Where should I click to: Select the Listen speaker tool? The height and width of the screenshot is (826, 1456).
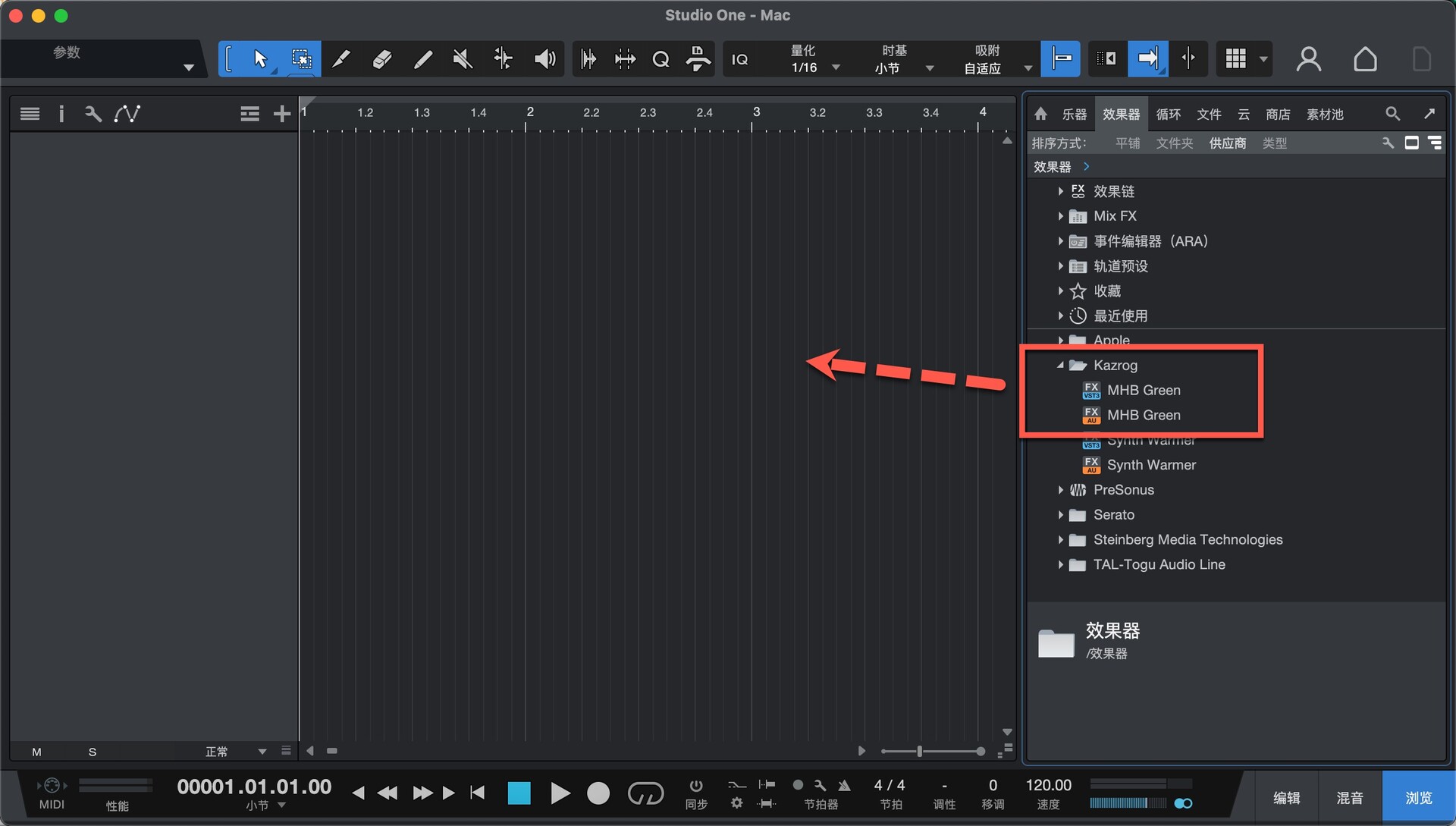(544, 58)
